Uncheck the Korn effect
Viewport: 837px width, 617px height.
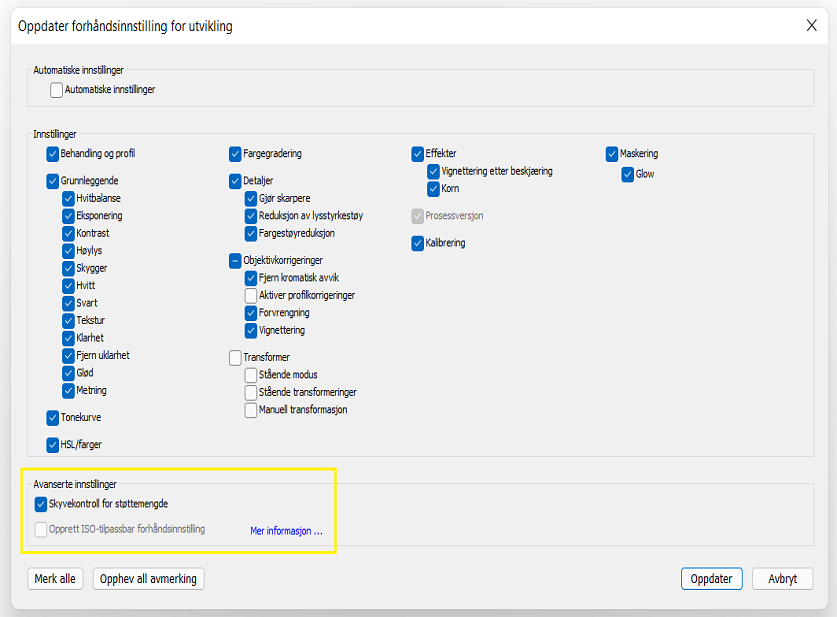click(x=434, y=189)
